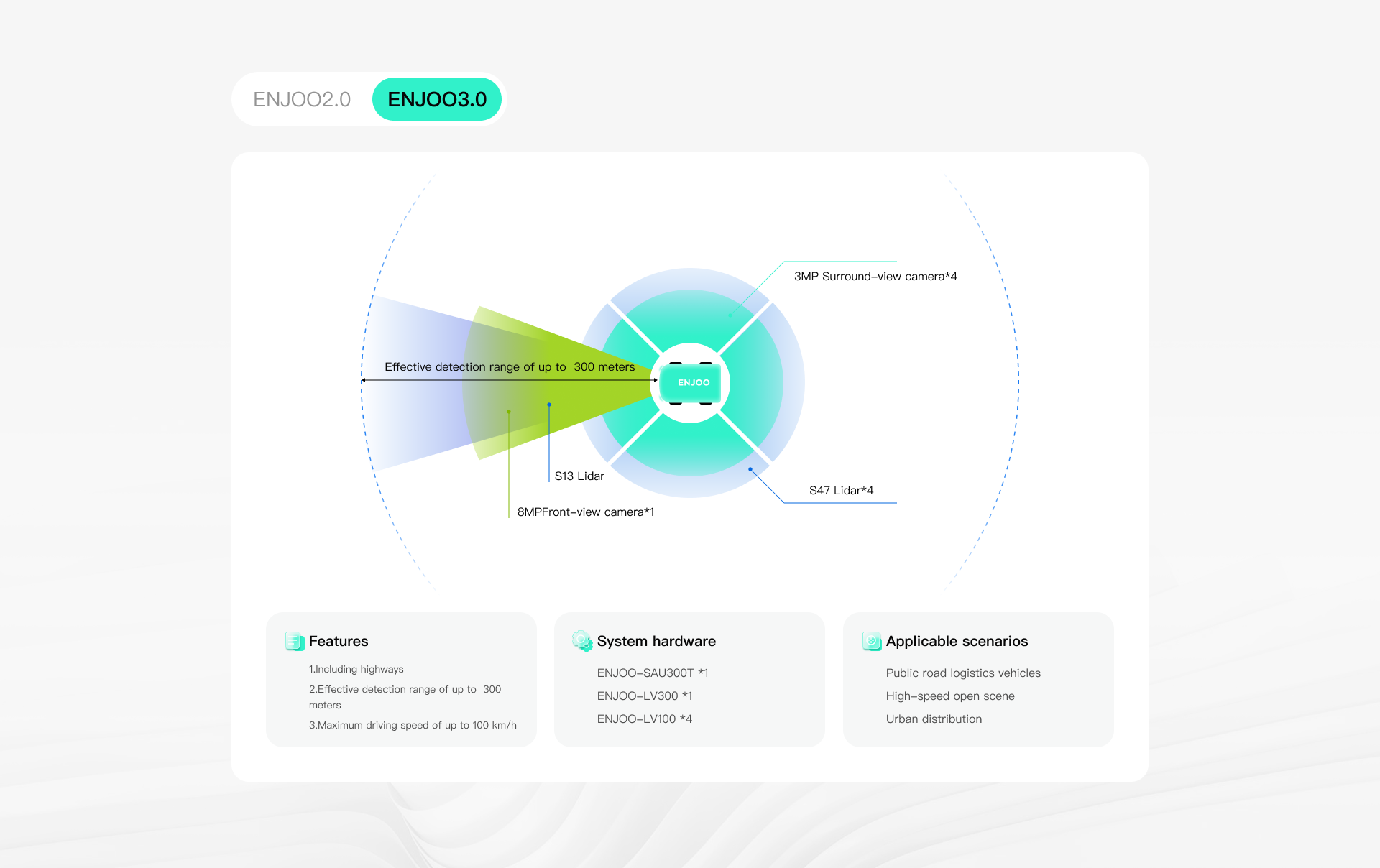Screen dimensions: 1380x868
Task: Click the blue dot marker for S13 Lidar
Action: point(549,405)
